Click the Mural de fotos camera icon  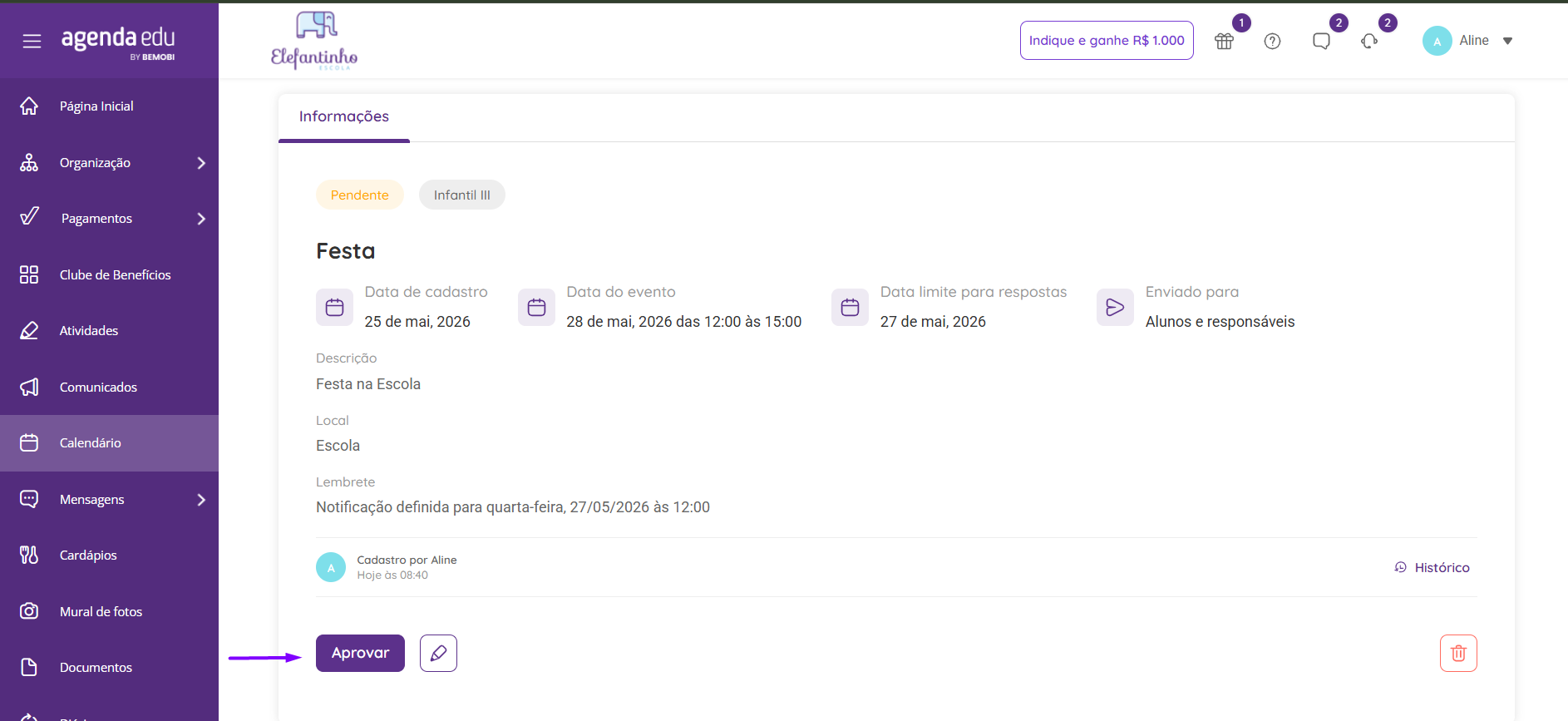[29, 611]
